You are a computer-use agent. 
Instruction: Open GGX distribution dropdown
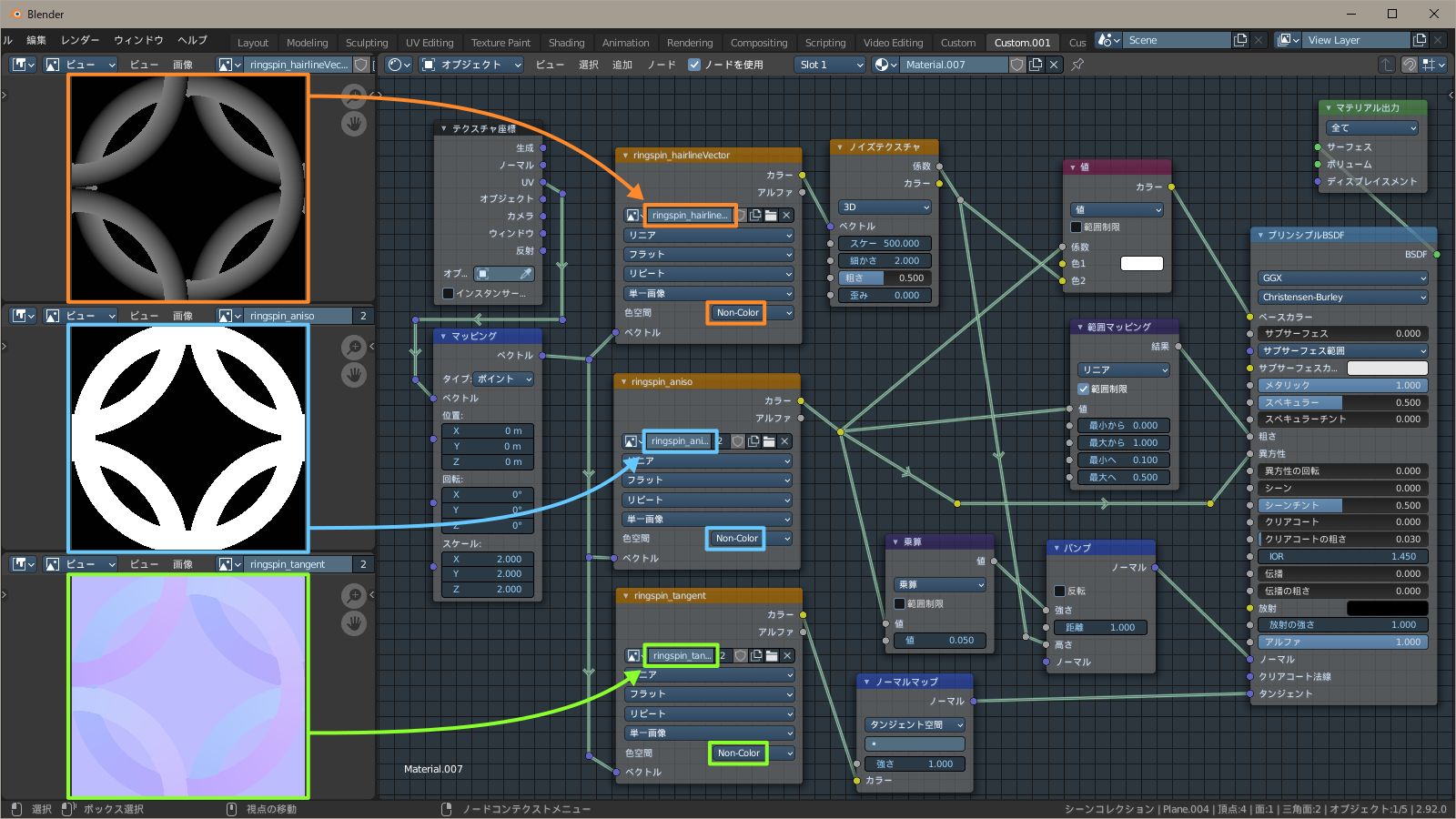click(x=1342, y=278)
